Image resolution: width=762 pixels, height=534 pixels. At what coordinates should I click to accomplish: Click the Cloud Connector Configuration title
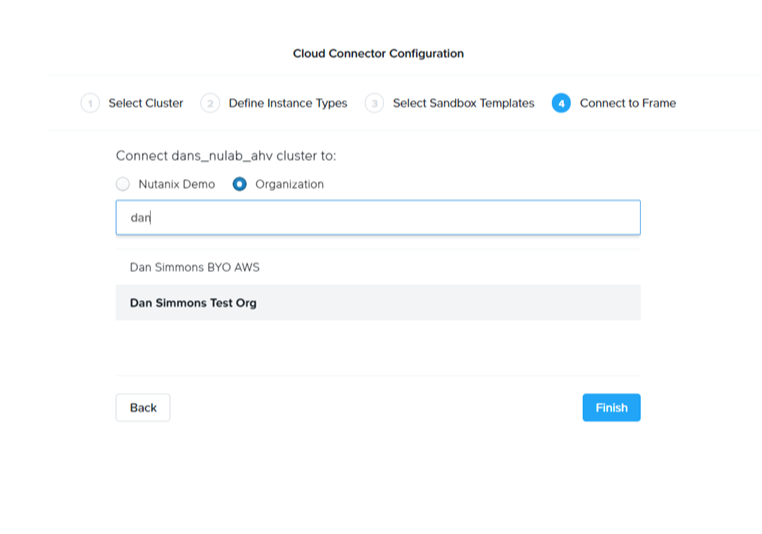tap(378, 53)
